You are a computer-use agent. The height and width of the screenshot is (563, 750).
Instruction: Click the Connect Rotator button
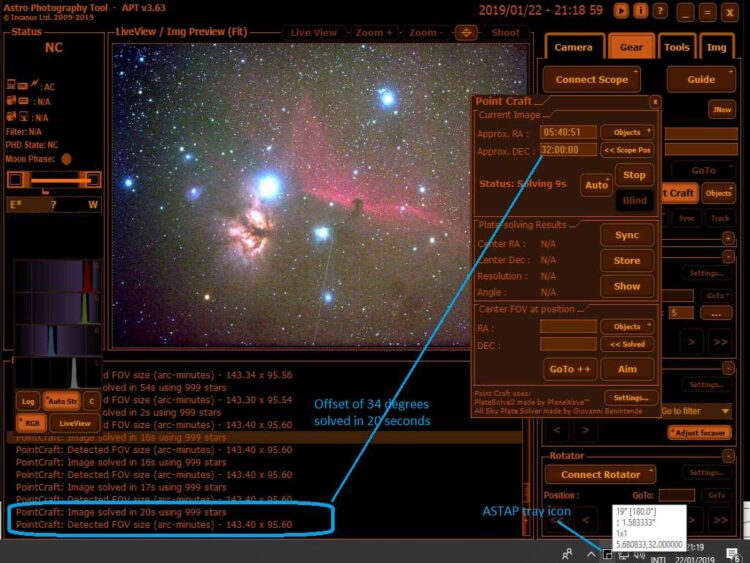(600, 475)
